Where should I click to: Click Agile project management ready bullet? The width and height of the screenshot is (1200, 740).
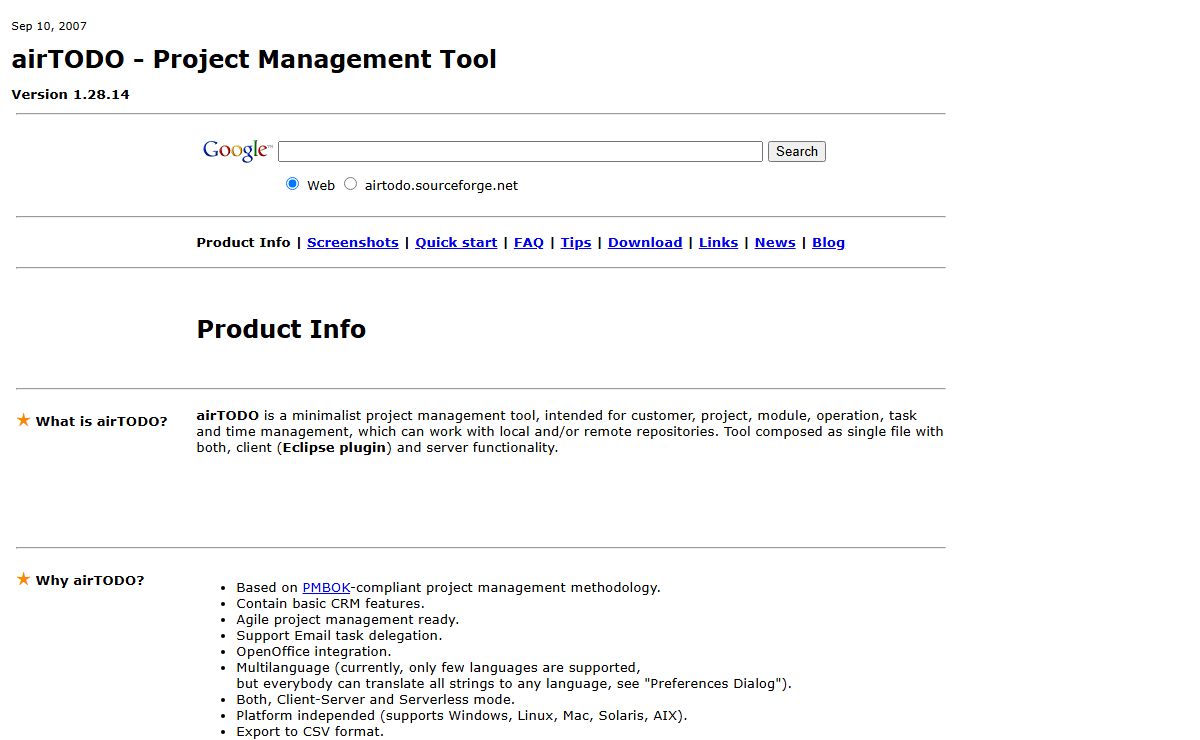coord(348,619)
